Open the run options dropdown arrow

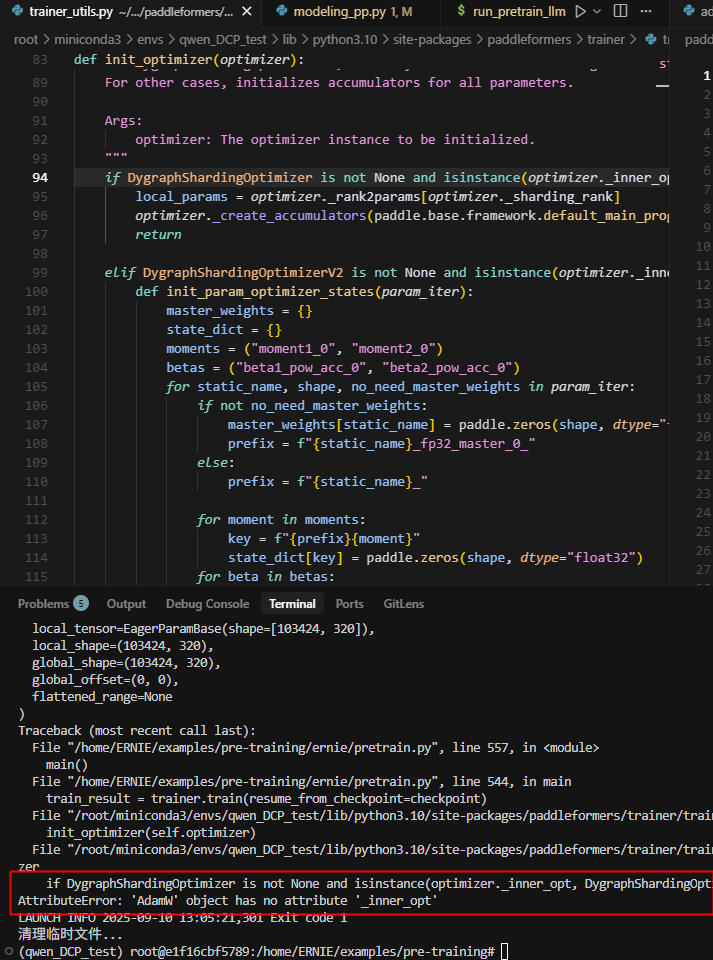point(598,12)
